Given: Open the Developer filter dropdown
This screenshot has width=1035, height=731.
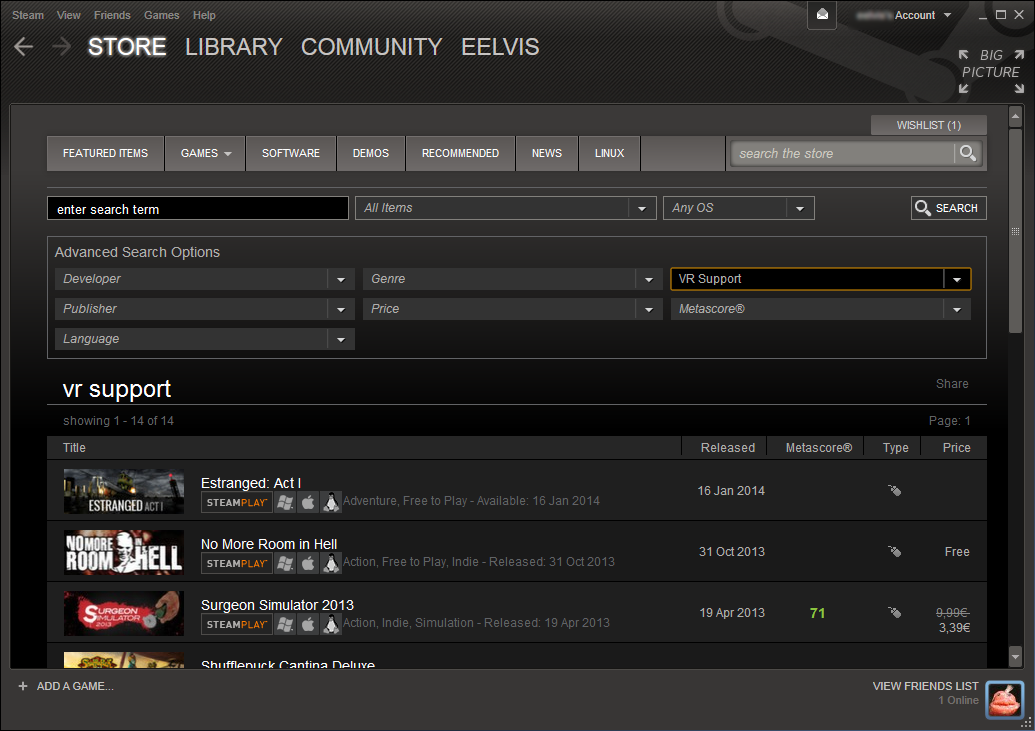Looking at the screenshot, I should pyautogui.click(x=205, y=279).
